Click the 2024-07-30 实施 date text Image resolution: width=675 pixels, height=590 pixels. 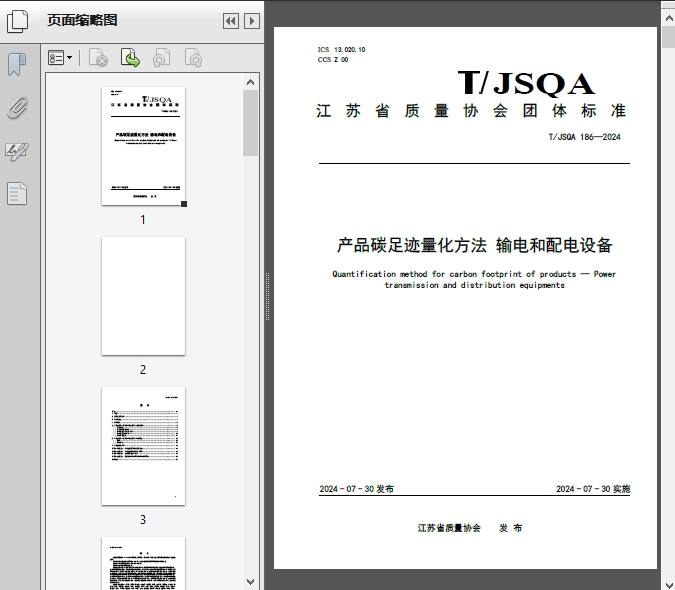pos(593,489)
